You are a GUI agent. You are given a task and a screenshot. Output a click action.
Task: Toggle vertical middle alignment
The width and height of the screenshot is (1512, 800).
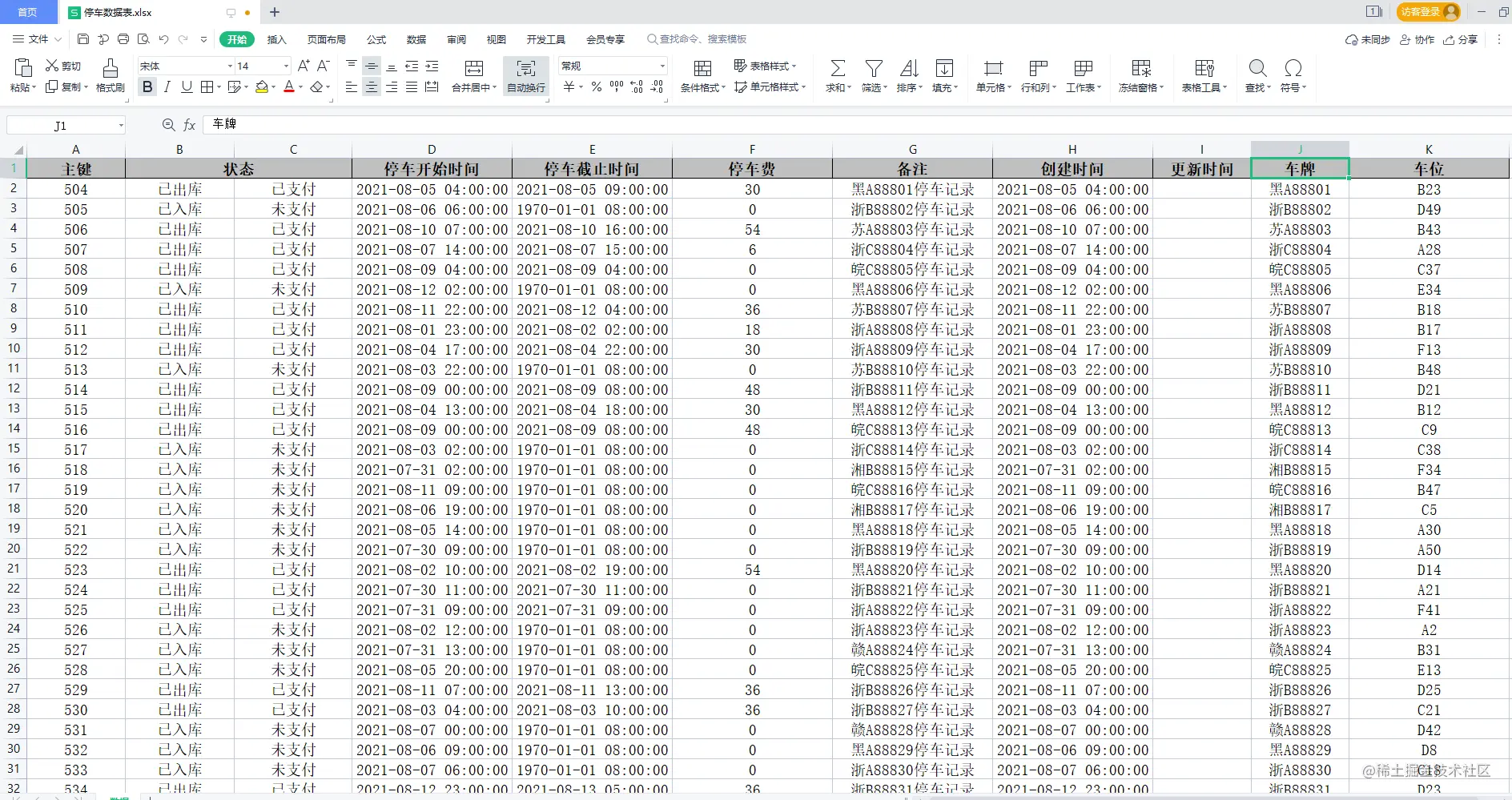[372, 66]
